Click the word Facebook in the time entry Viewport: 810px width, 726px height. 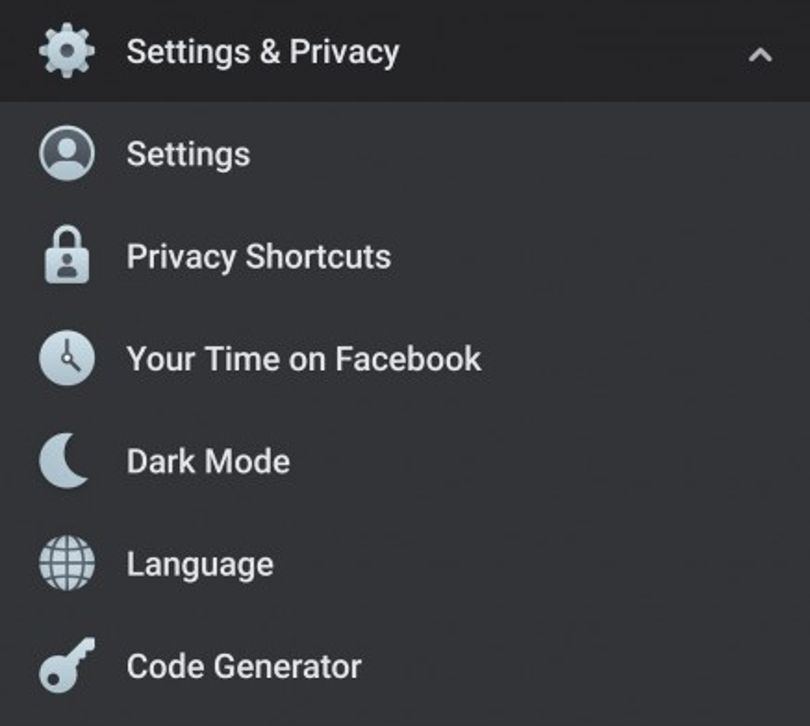tap(409, 359)
